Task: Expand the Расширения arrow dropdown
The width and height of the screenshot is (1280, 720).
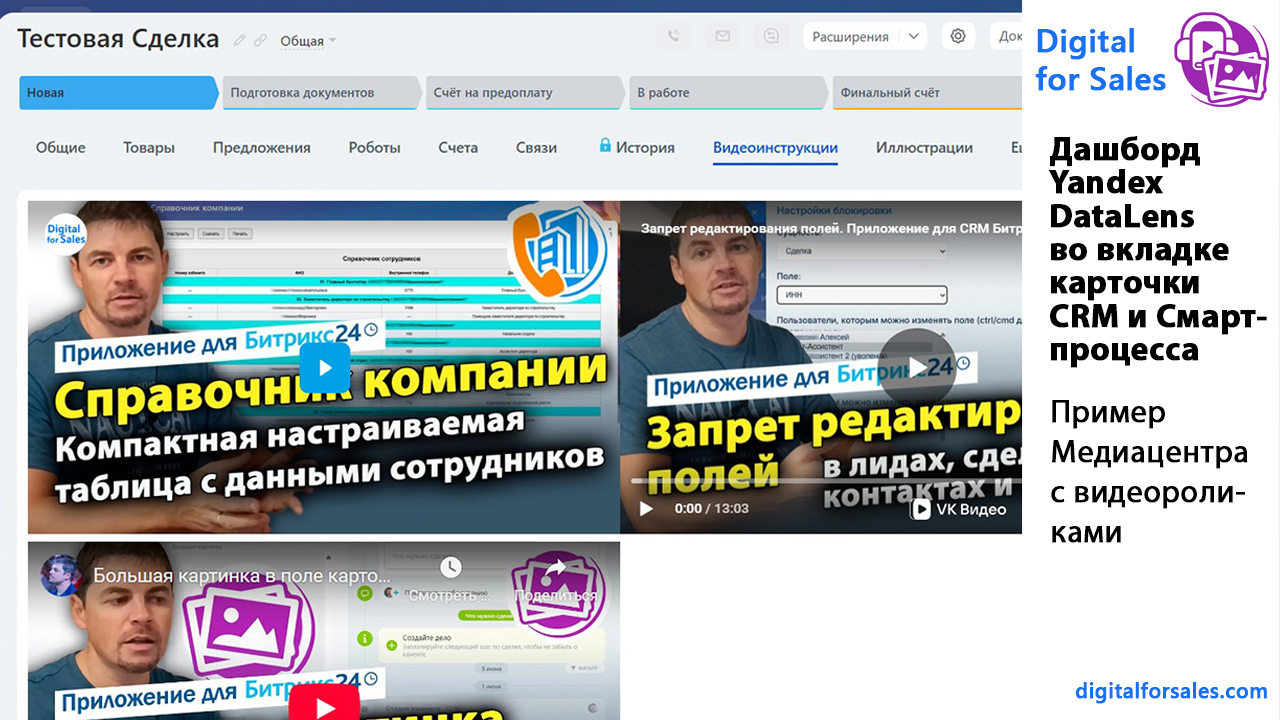Action: [913, 36]
